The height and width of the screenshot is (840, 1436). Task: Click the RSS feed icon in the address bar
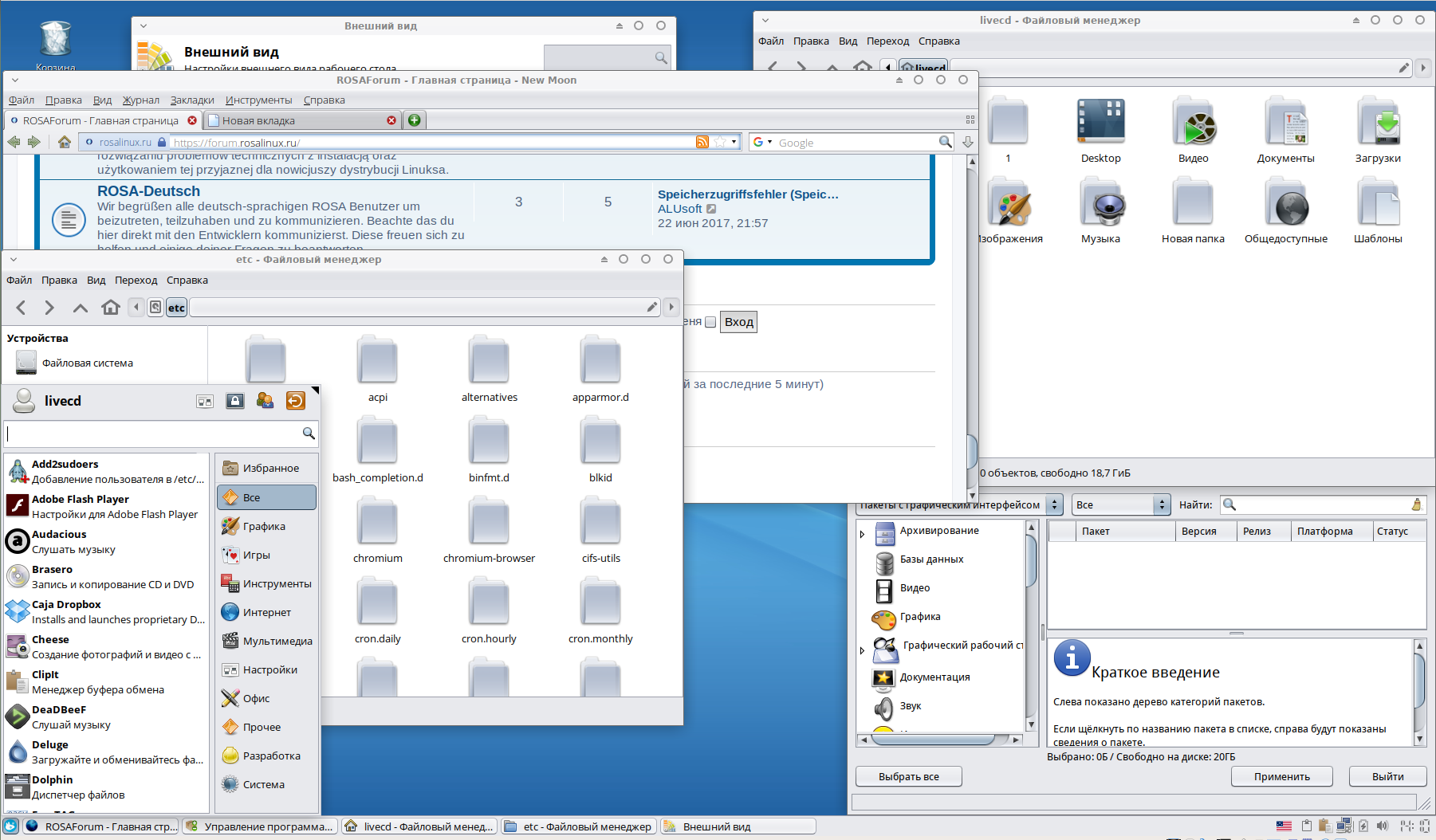coord(702,142)
